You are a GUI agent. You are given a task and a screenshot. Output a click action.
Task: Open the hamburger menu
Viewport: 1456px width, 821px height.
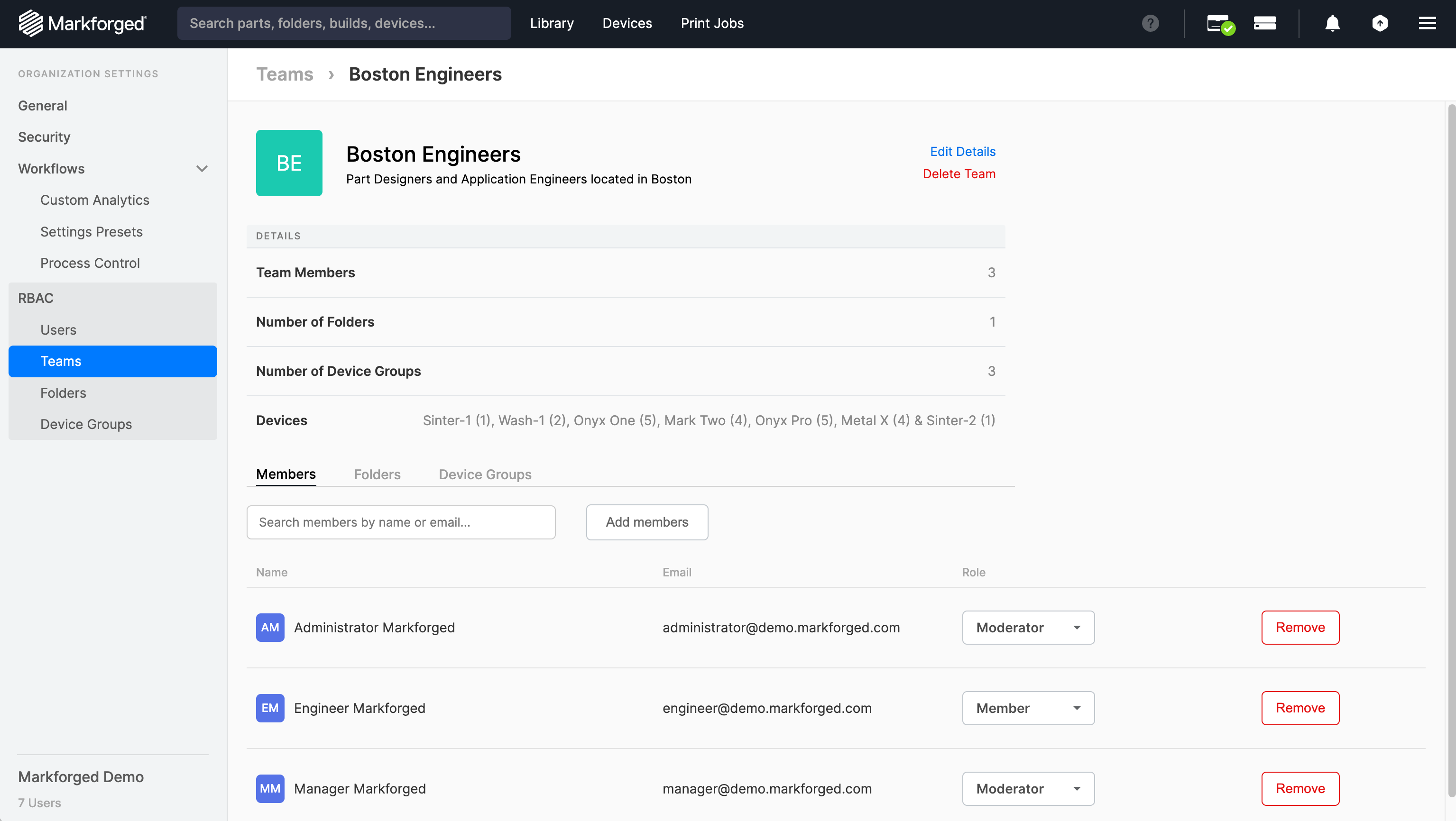(1427, 23)
